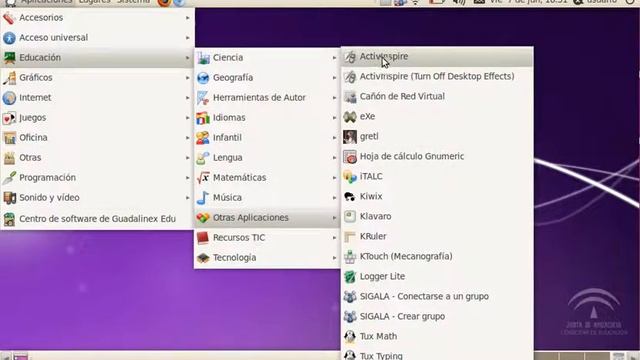The width and height of the screenshot is (640, 360).
Task: Click the Ciencia flask icon
Action: coord(203,58)
